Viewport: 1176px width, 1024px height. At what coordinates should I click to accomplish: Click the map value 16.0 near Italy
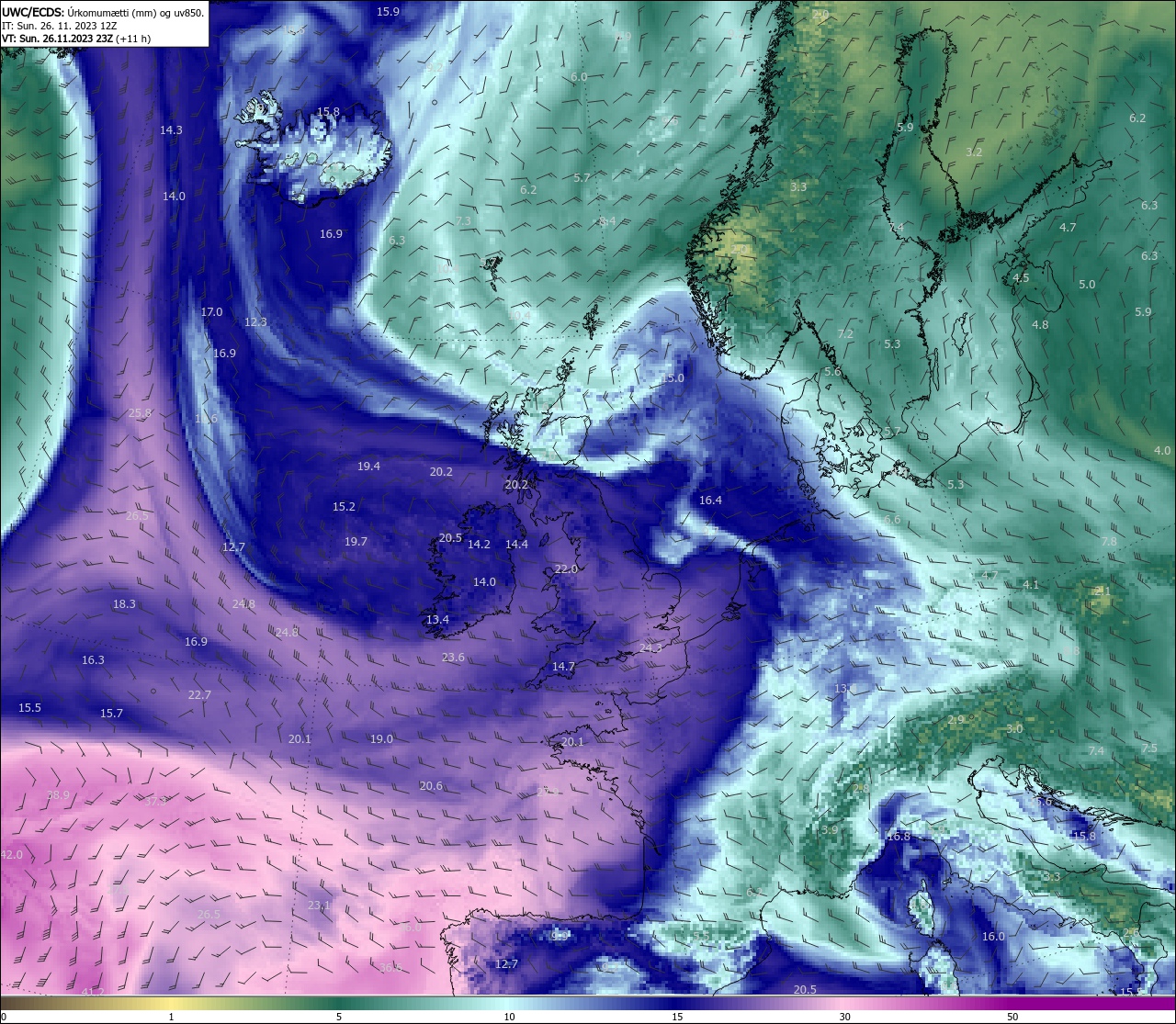pos(993,937)
